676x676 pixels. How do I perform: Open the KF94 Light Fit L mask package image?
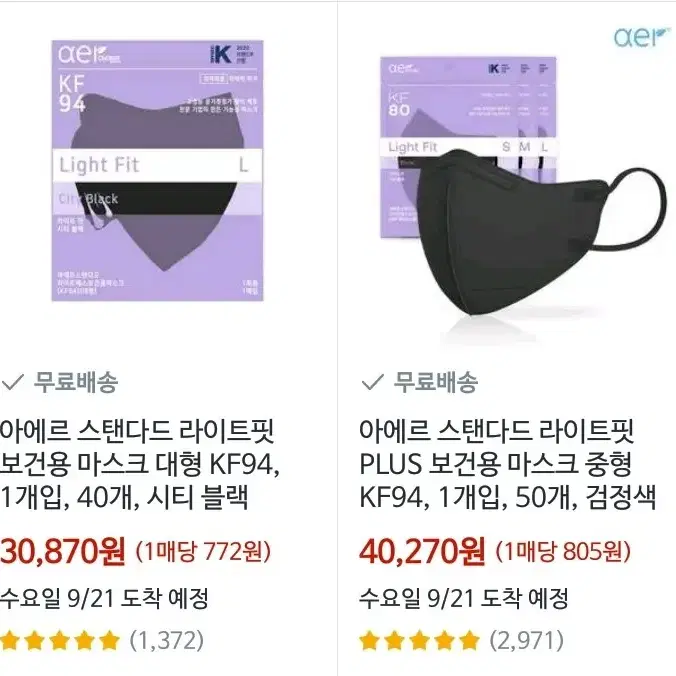point(157,171)
